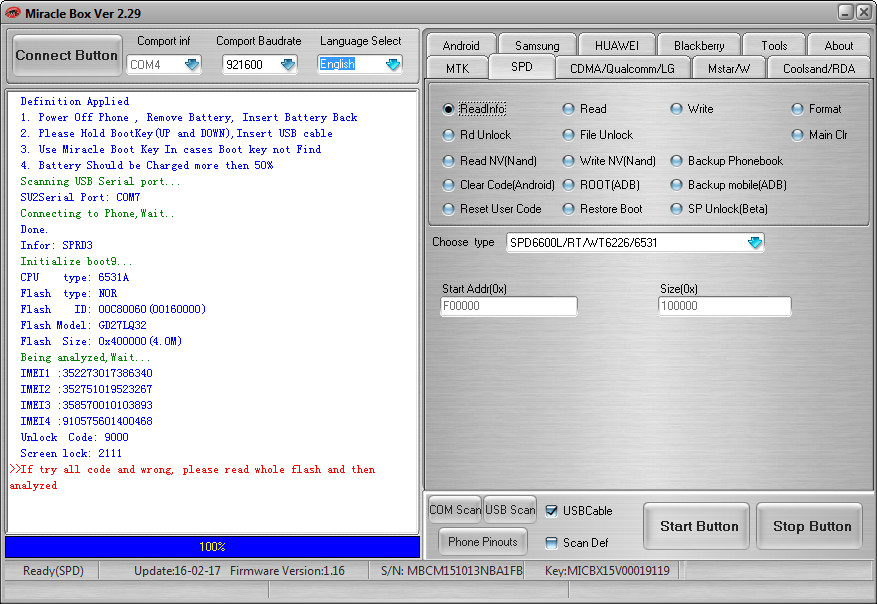Enable the Scan Def checkbox
Screen dimensions: 877x604
pyautogui.click(x=551, y=542)
